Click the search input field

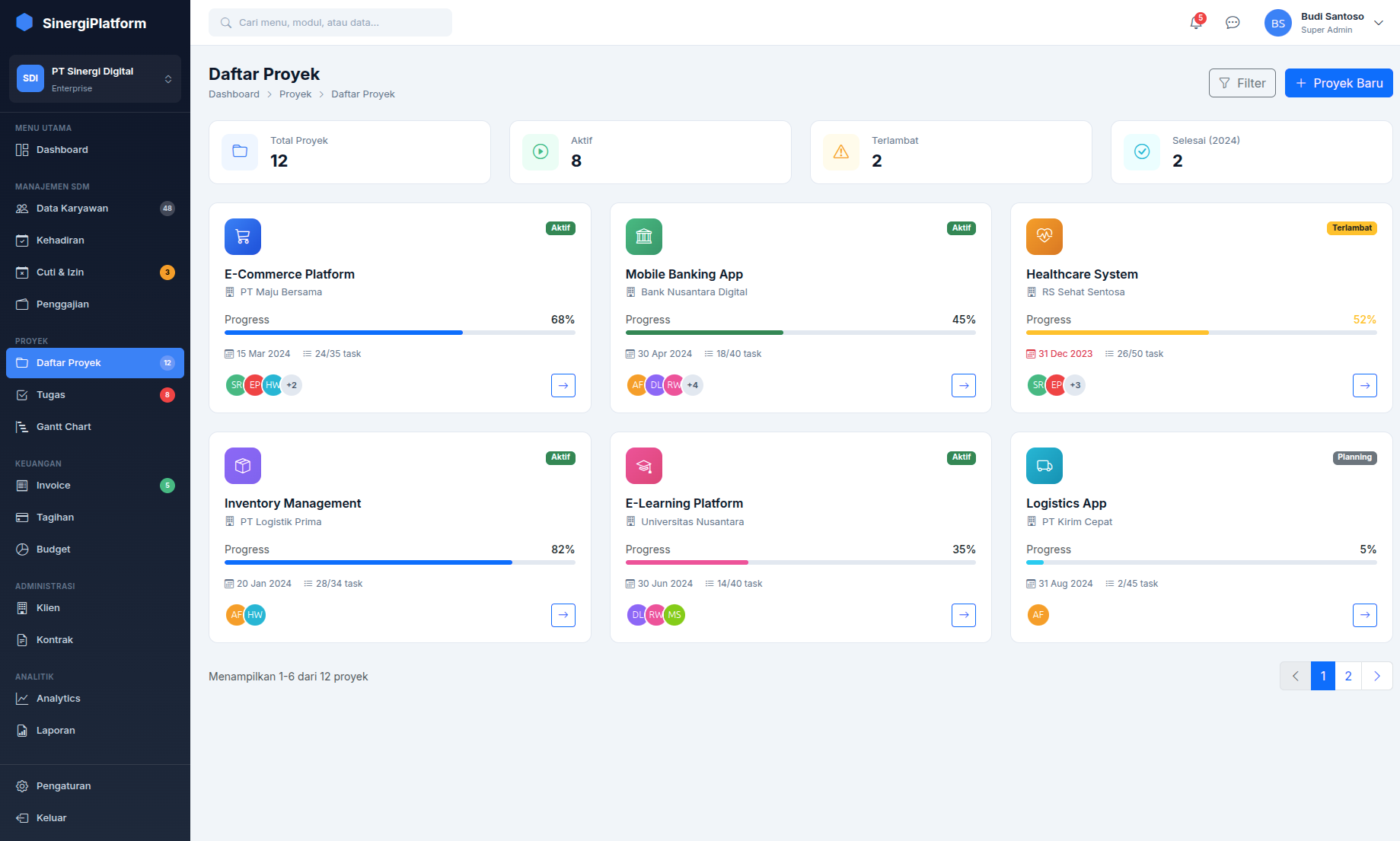click(330, 23)
